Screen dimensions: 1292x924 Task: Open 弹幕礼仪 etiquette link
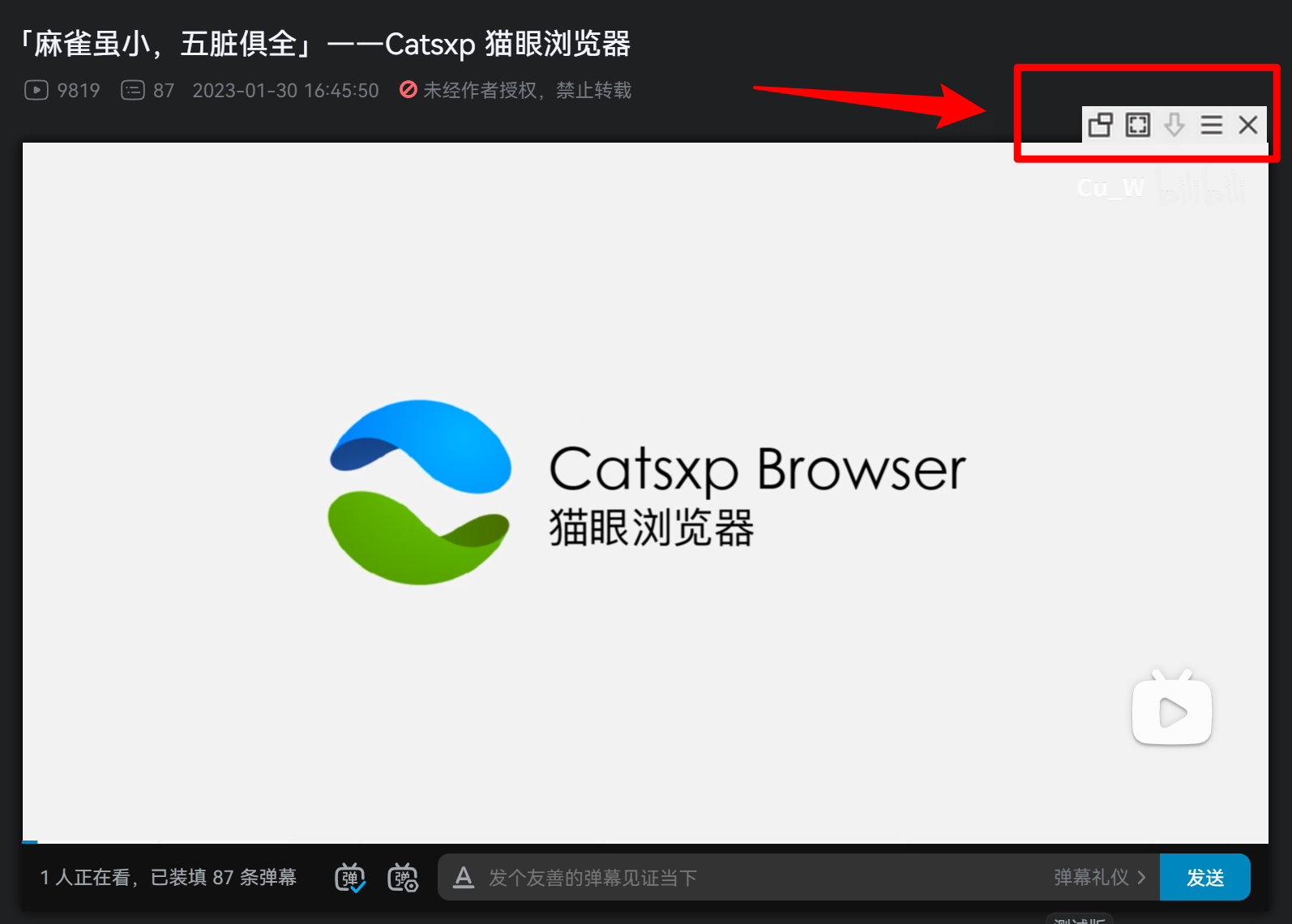coord(1100,877)
